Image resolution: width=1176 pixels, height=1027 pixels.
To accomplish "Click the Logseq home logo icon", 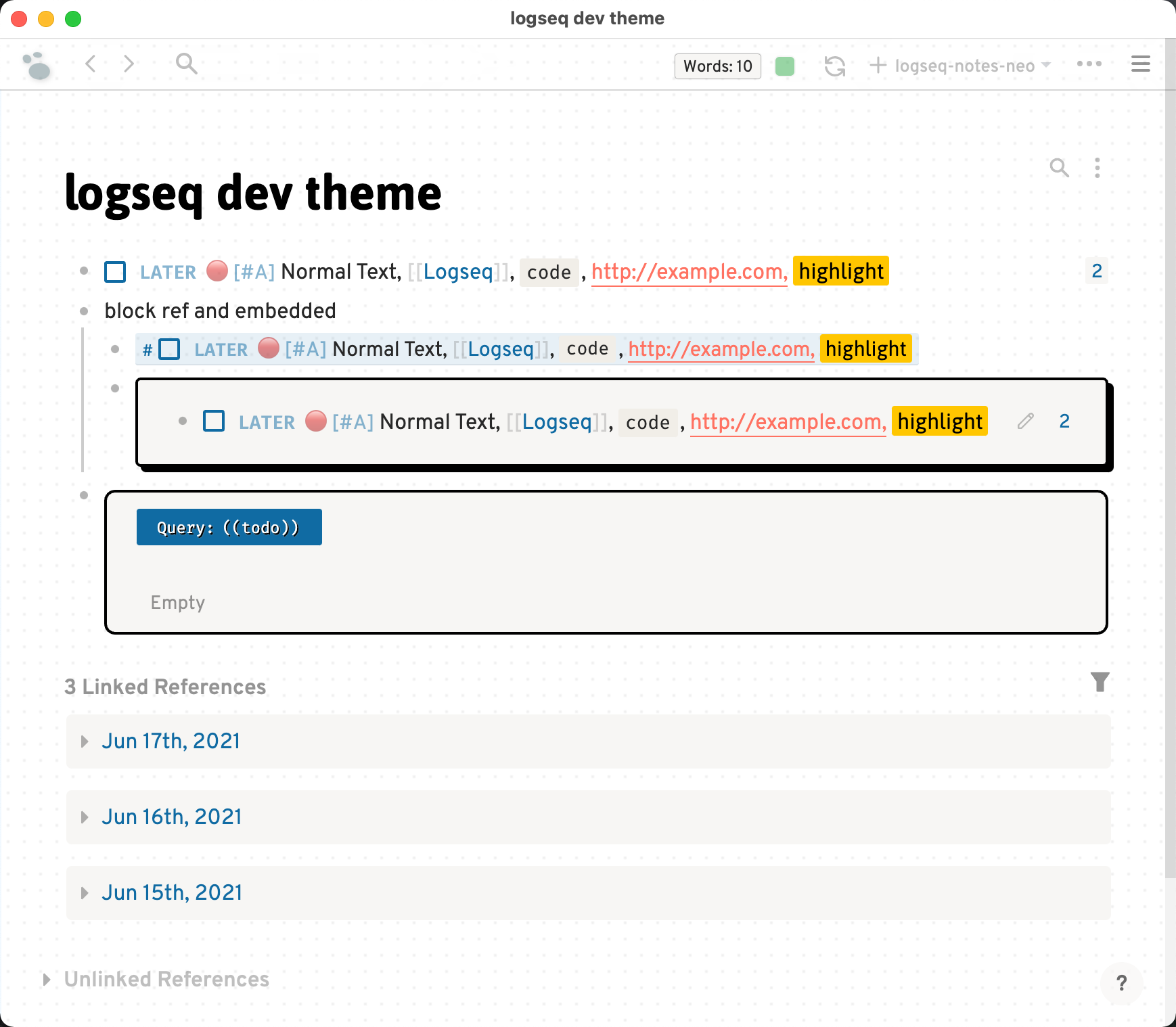I will [37, 66].
